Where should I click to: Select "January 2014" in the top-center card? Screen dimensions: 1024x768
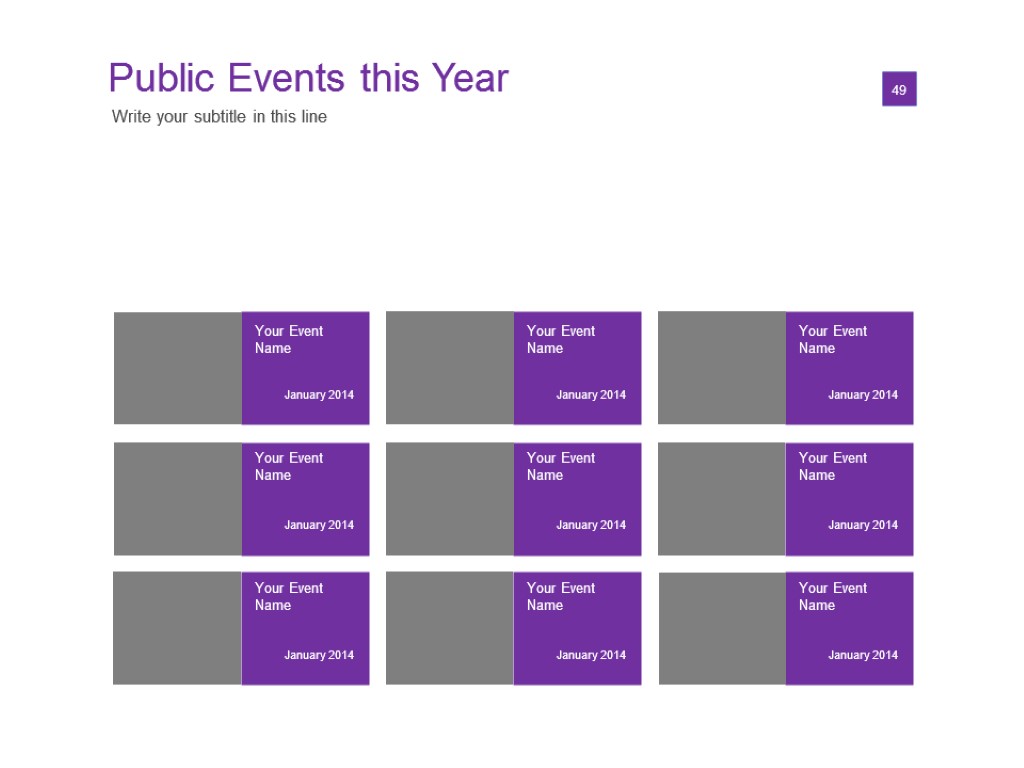[x=591, y=395]
